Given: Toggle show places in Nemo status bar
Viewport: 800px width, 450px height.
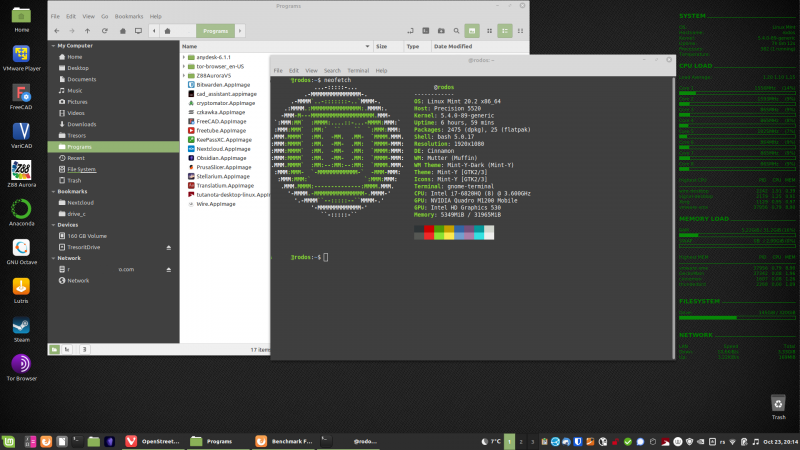Looking at the screenshot, I should 54,349.
